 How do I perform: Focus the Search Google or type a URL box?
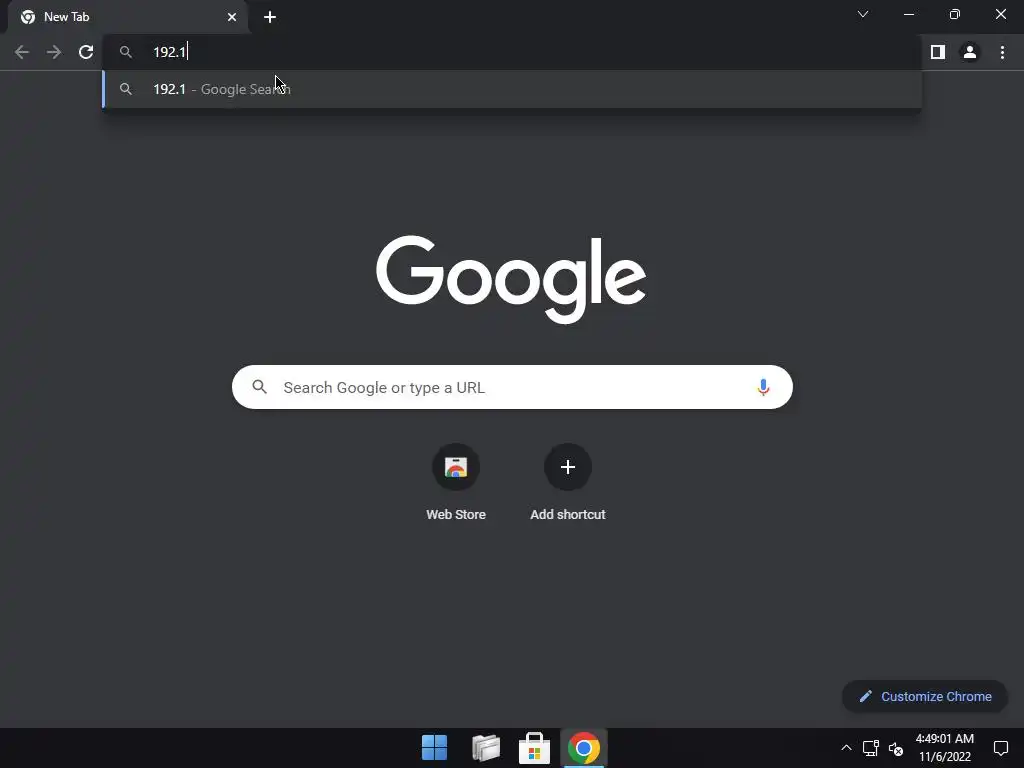(512, 387)
